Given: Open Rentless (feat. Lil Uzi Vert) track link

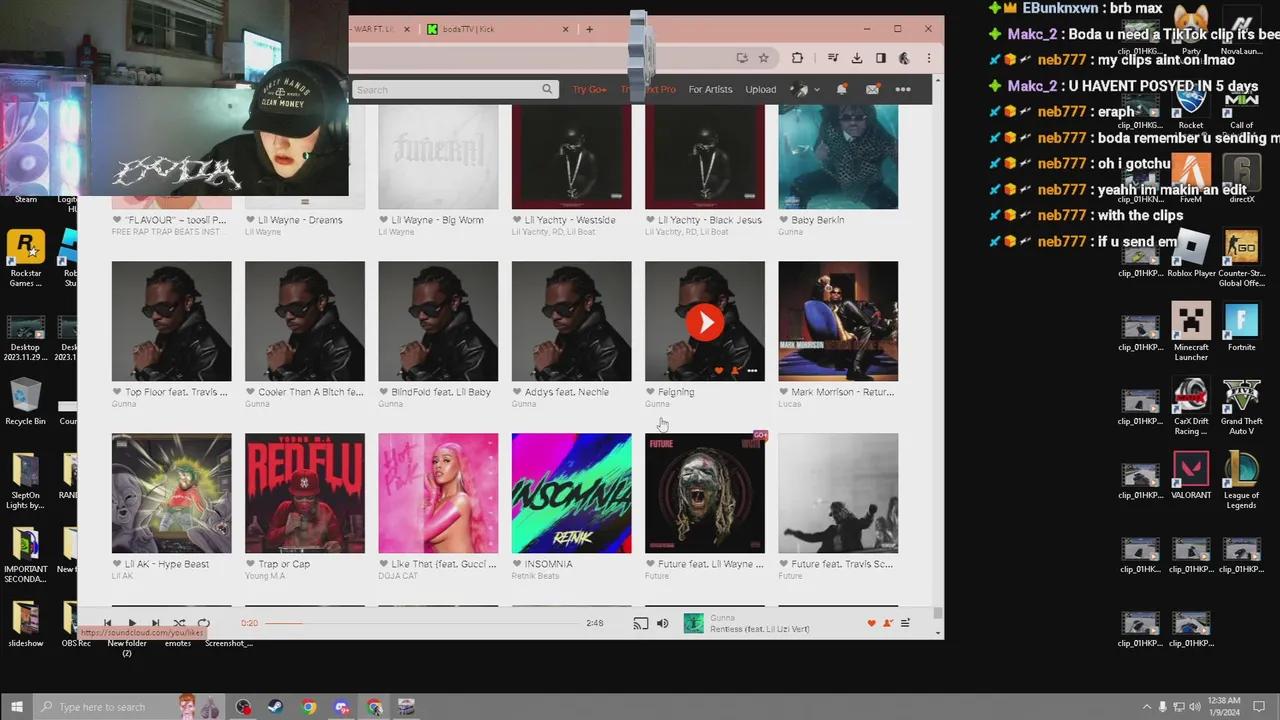Looking at the screenshot, I should coord(760,629).
